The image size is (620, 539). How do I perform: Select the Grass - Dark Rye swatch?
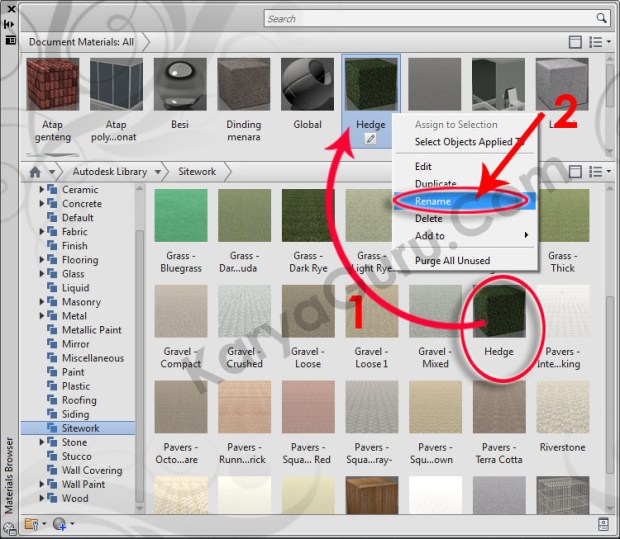click(308, 216)
